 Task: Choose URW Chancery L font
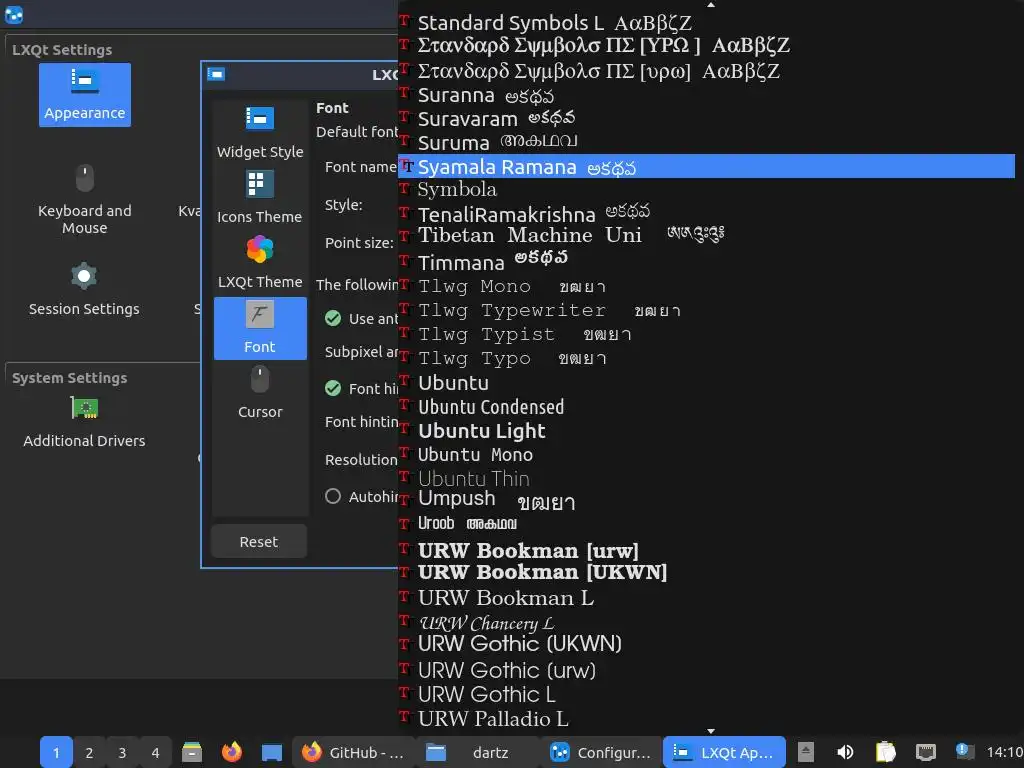(706, 622)
